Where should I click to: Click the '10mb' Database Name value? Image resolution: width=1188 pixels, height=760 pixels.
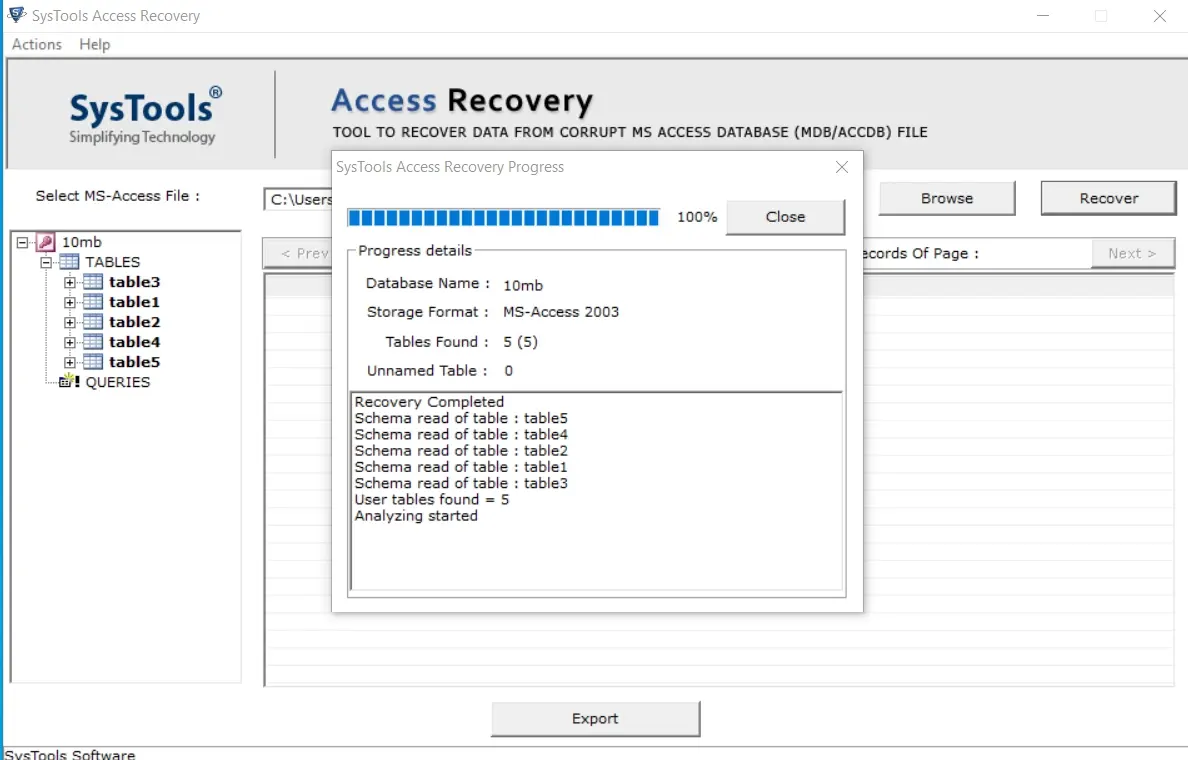pos(523,285)
